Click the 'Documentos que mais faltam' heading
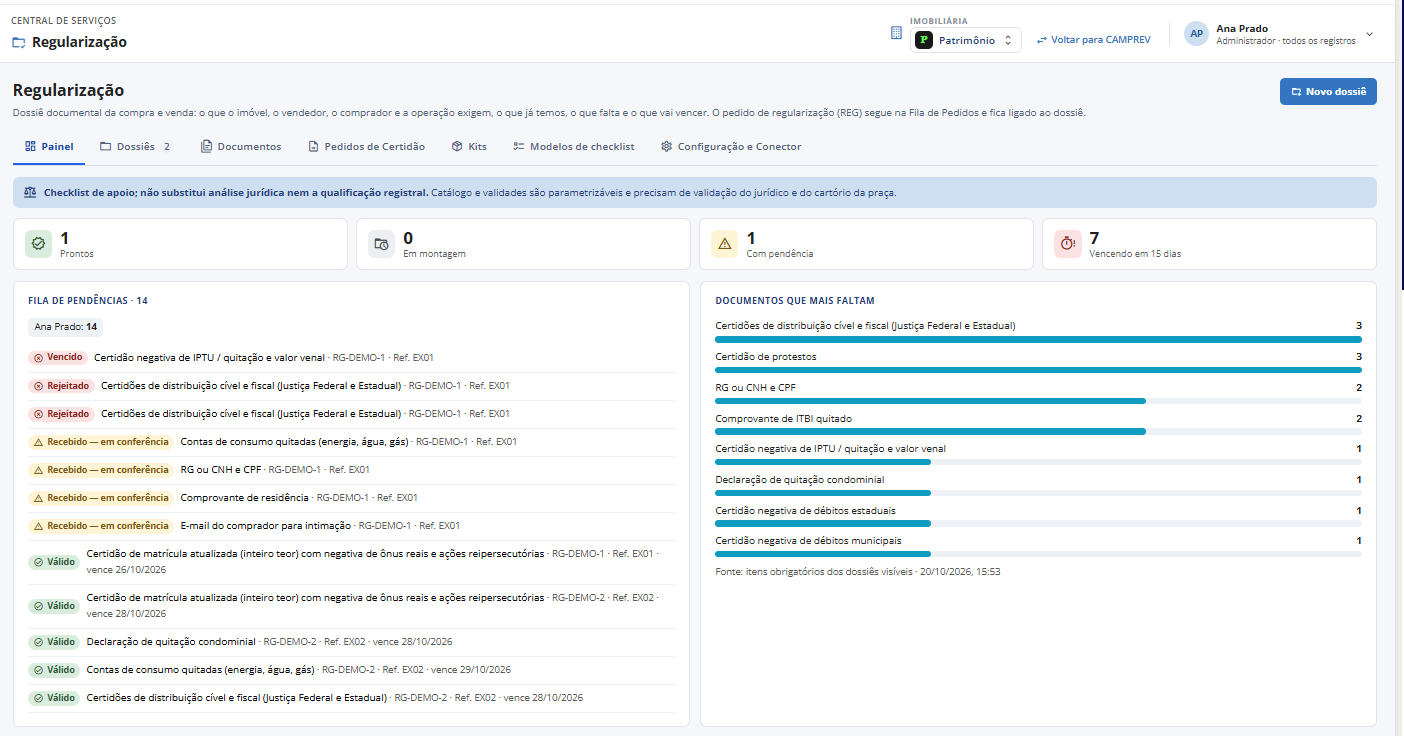 (x=794, y=300)
